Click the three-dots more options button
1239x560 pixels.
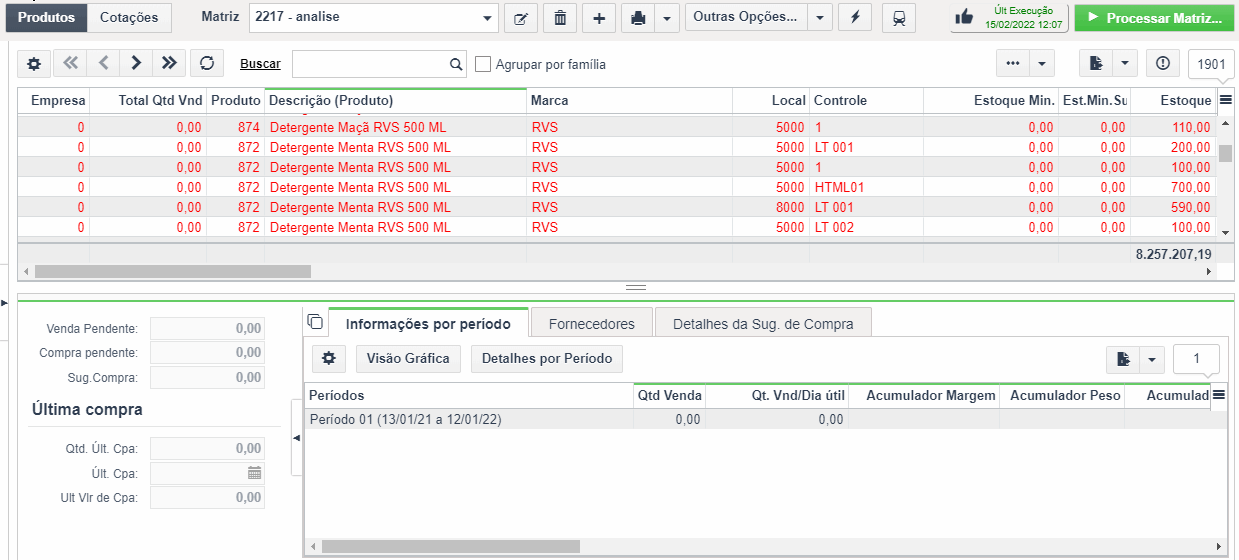[x=1013, y=64]
